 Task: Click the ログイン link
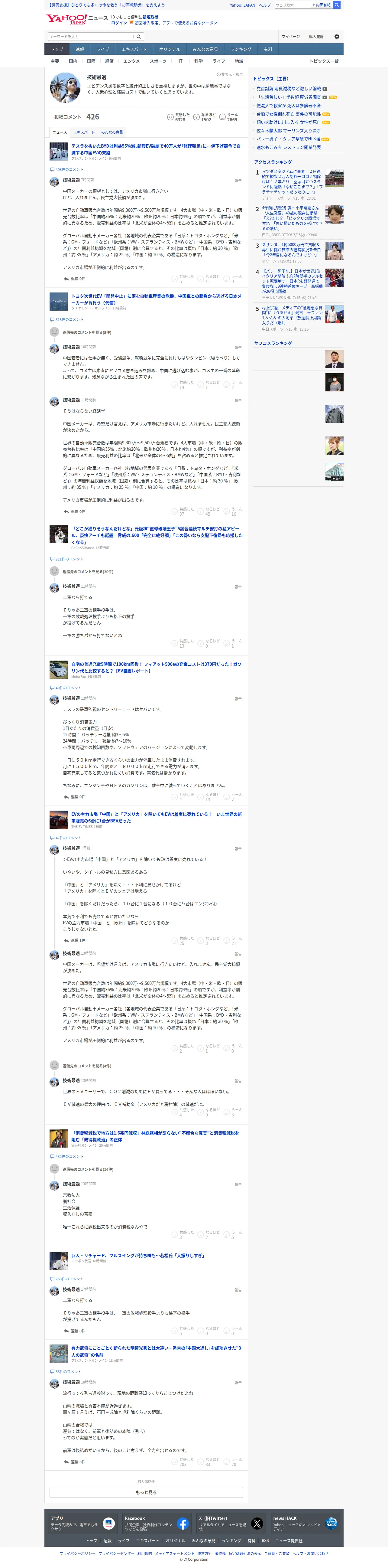point(119,23)
